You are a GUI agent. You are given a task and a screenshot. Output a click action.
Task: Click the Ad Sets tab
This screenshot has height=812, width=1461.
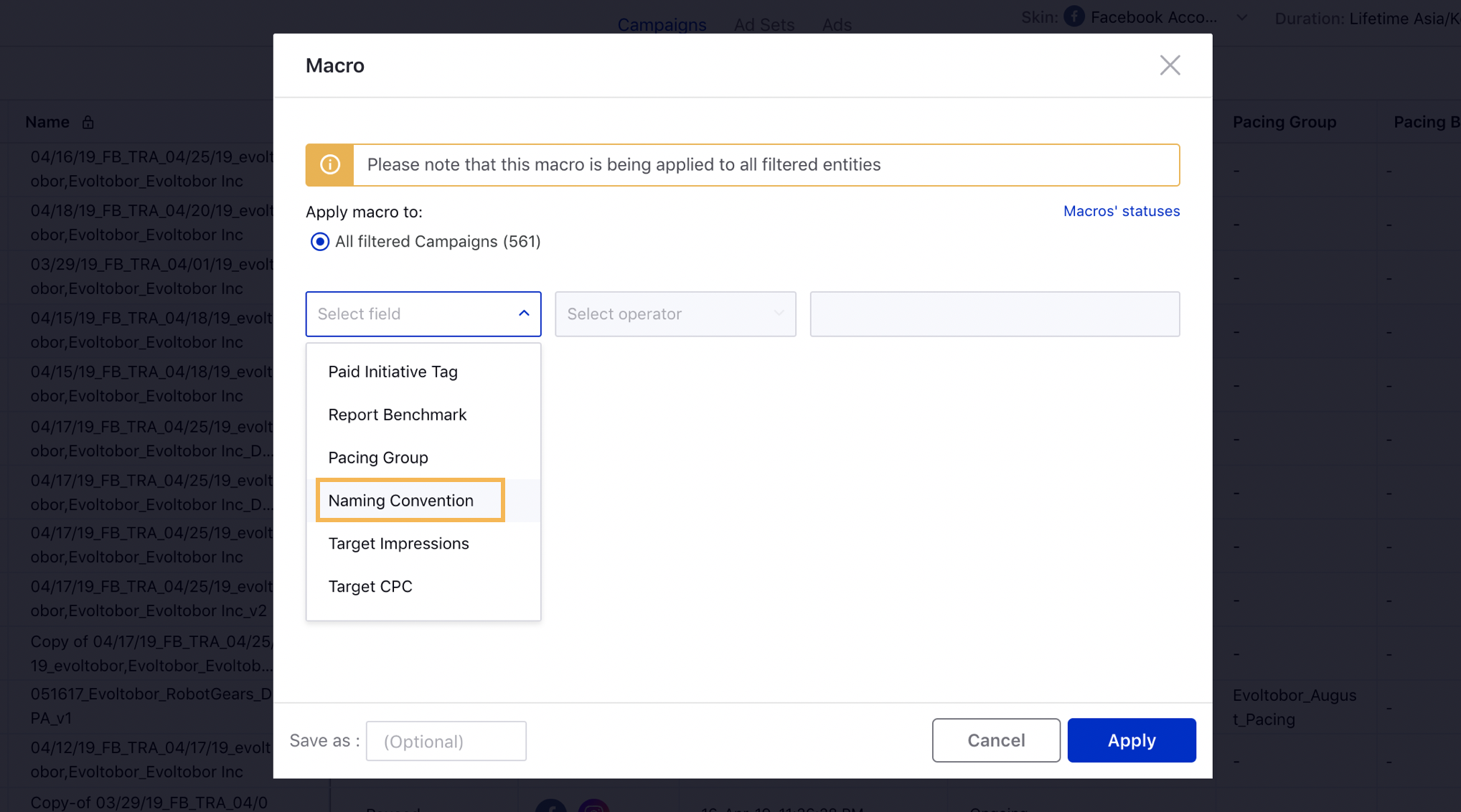coord(763,23)
